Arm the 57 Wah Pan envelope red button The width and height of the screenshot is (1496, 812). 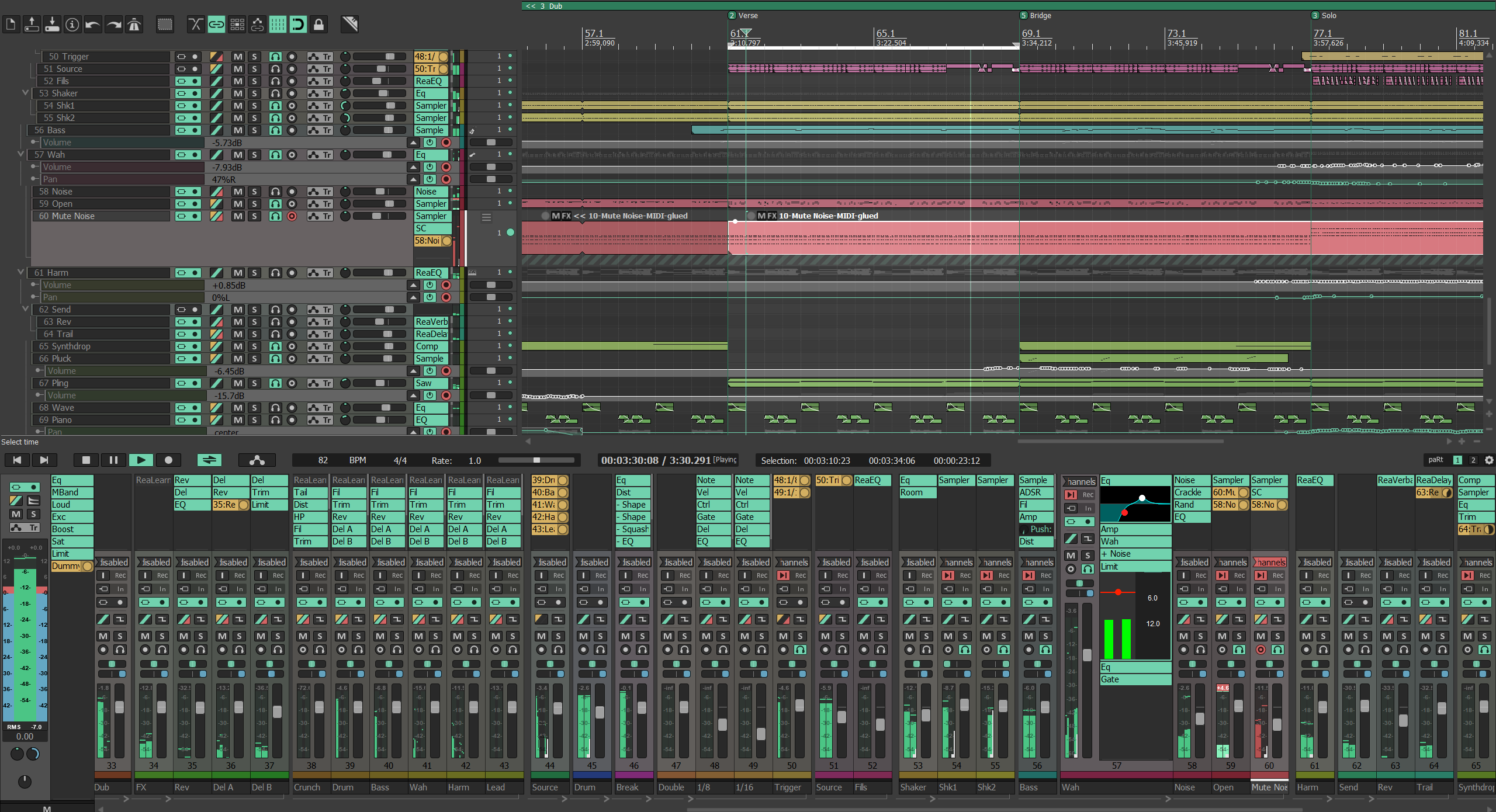click(446, 179)
